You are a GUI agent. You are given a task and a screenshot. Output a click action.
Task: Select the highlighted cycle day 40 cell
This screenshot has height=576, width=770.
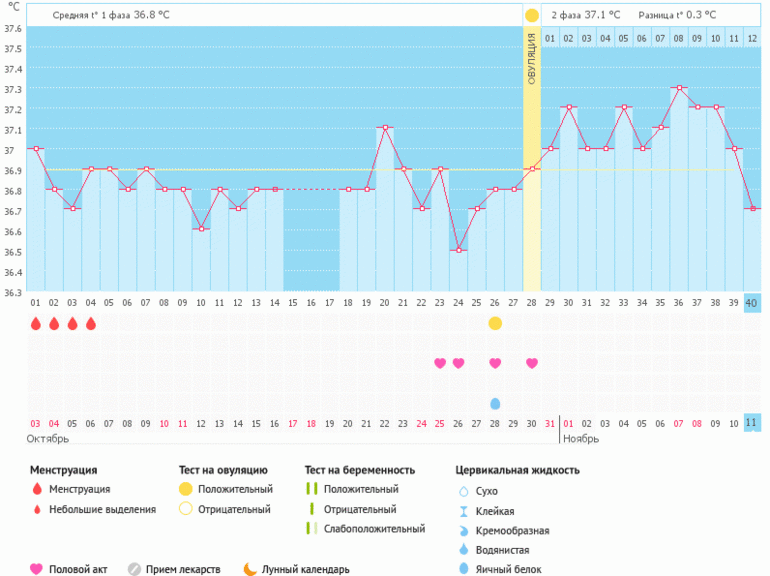(752, 303)
